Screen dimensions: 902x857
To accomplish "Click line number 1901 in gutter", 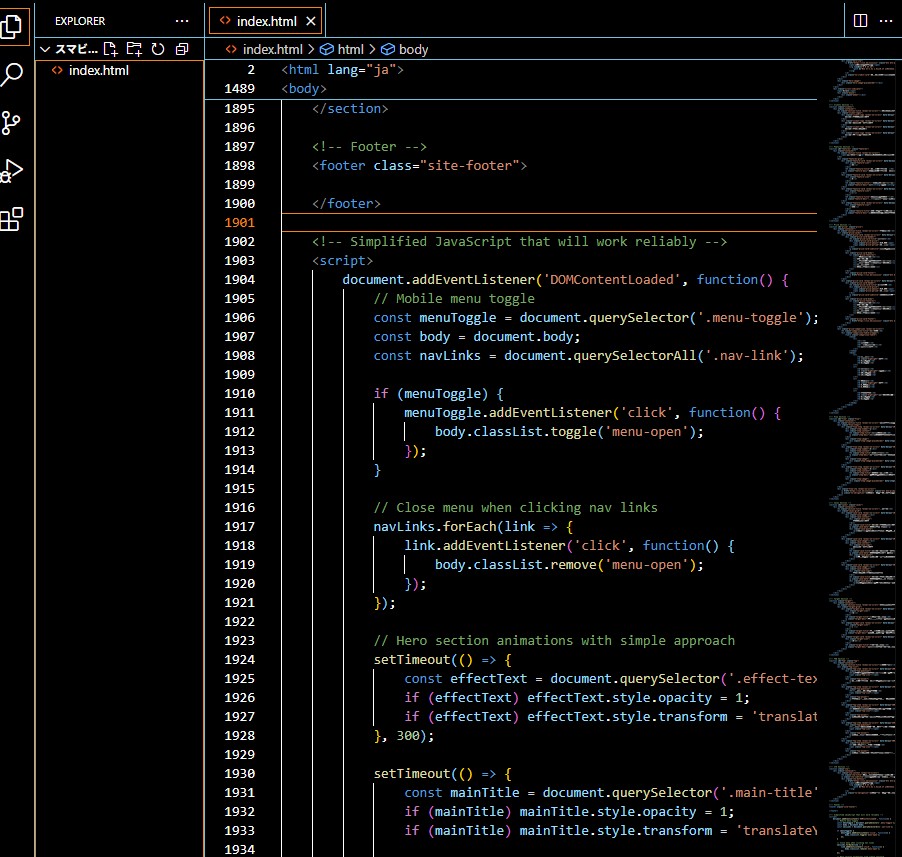I will [239, 223].
